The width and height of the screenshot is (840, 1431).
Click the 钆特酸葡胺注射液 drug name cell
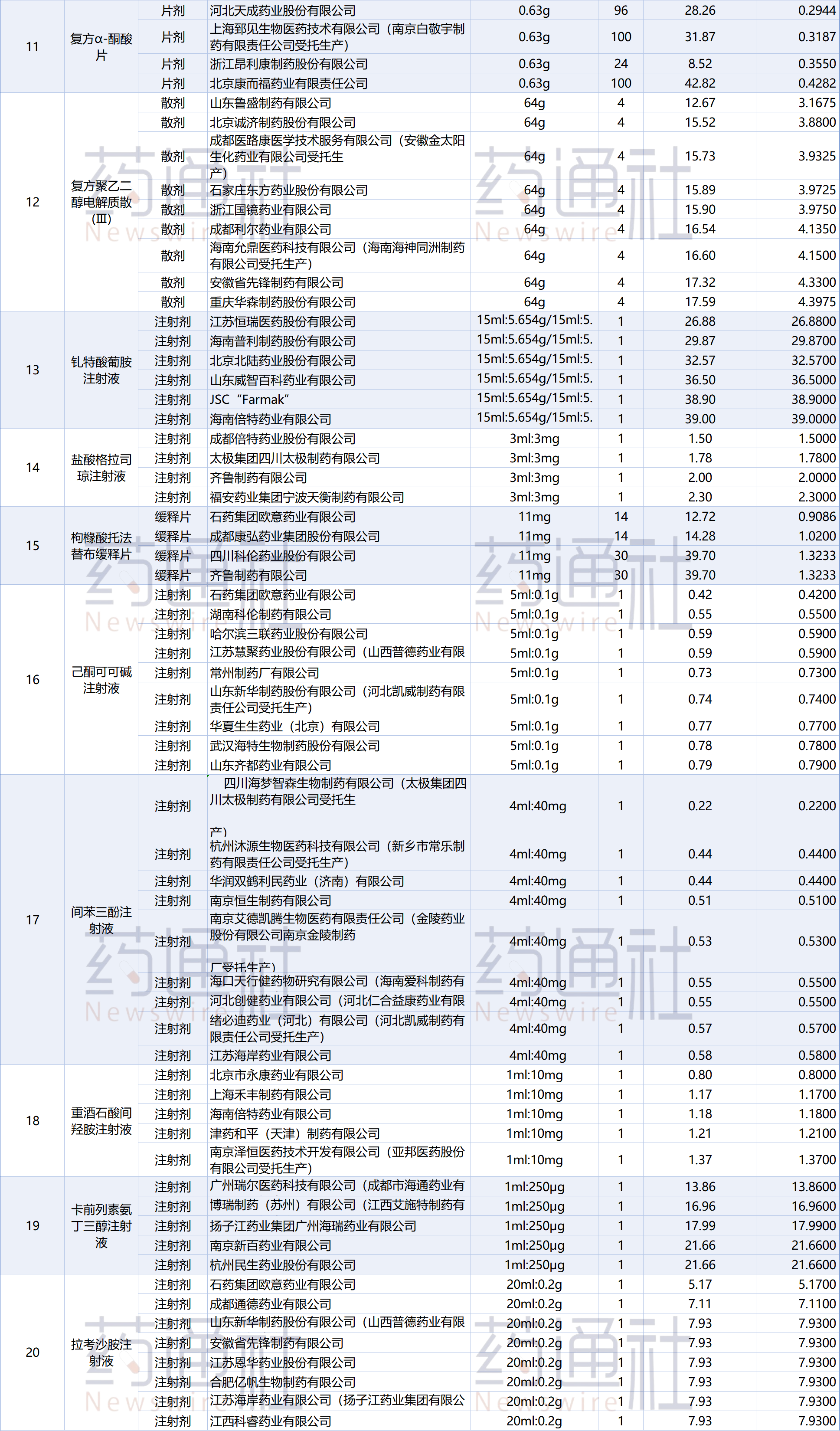pos(101,370)
